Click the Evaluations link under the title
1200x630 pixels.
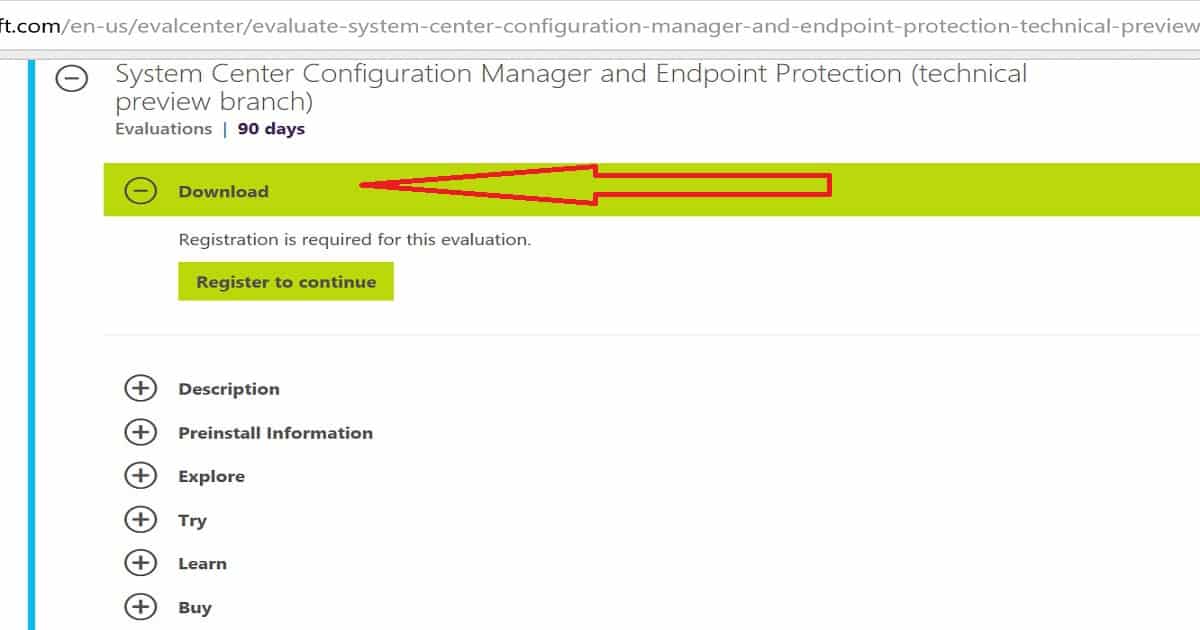click(x=163, y=129)
